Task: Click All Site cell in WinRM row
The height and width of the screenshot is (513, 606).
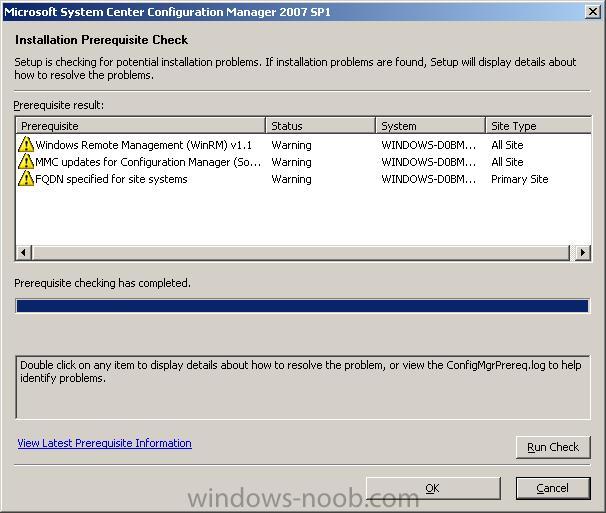Action: pos(507,145)
